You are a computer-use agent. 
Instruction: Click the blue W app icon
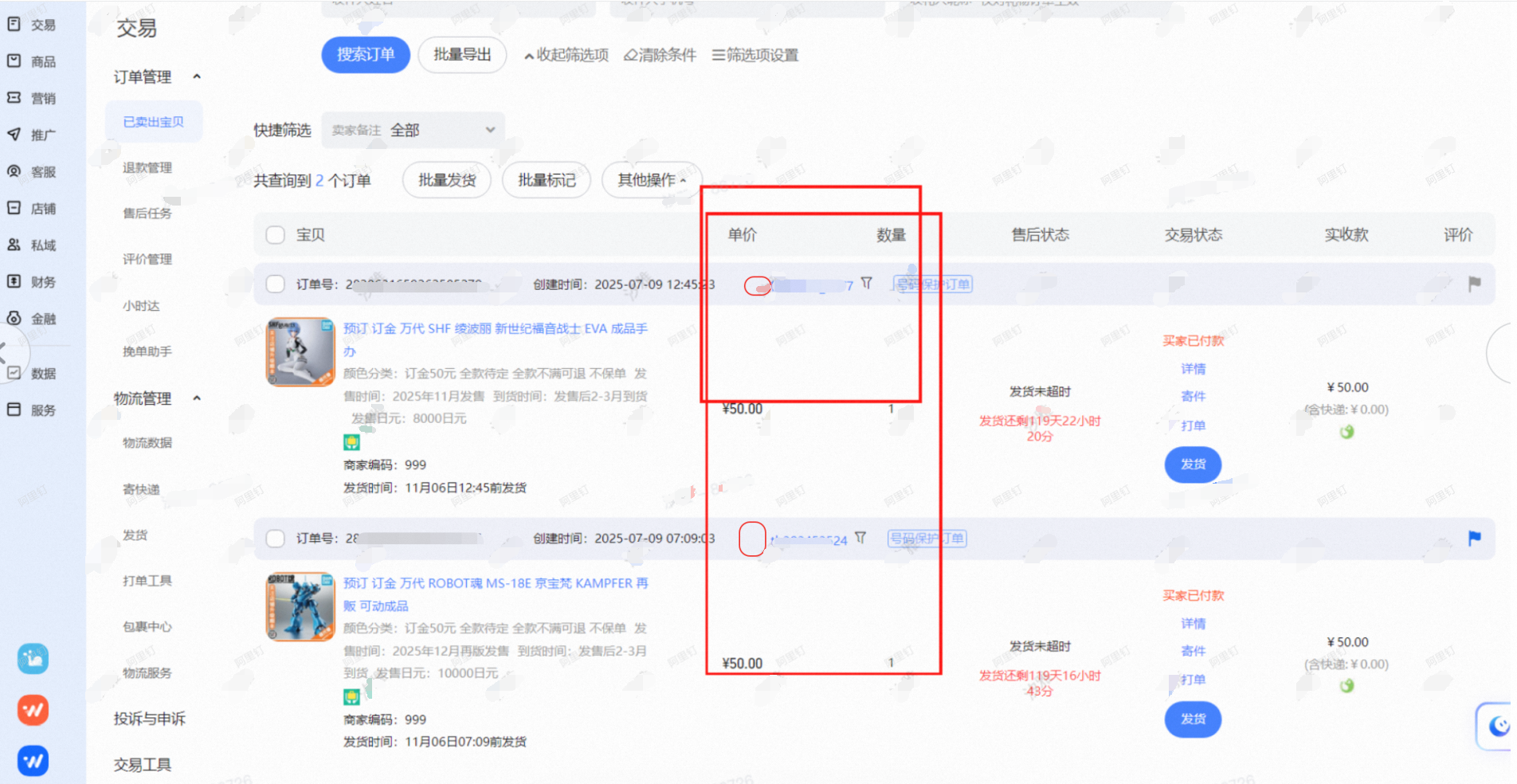click(33, 761)
